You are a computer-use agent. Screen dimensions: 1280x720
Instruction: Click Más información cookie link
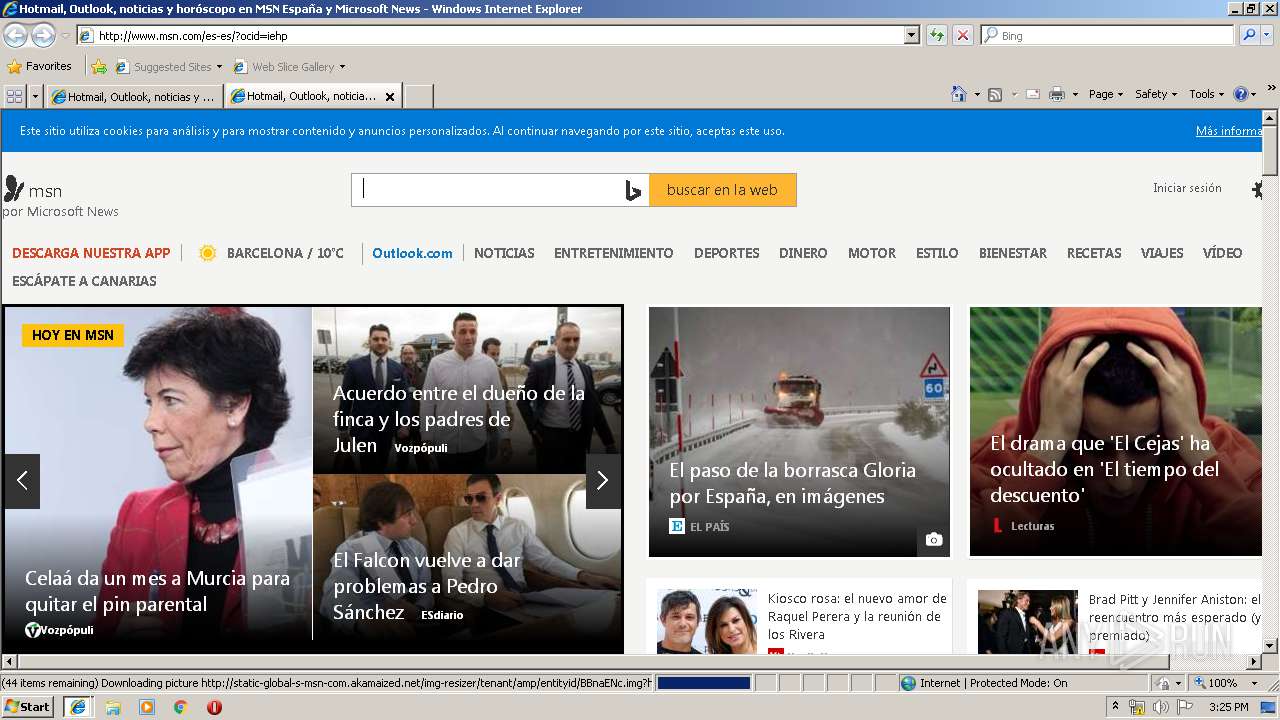1229,131
